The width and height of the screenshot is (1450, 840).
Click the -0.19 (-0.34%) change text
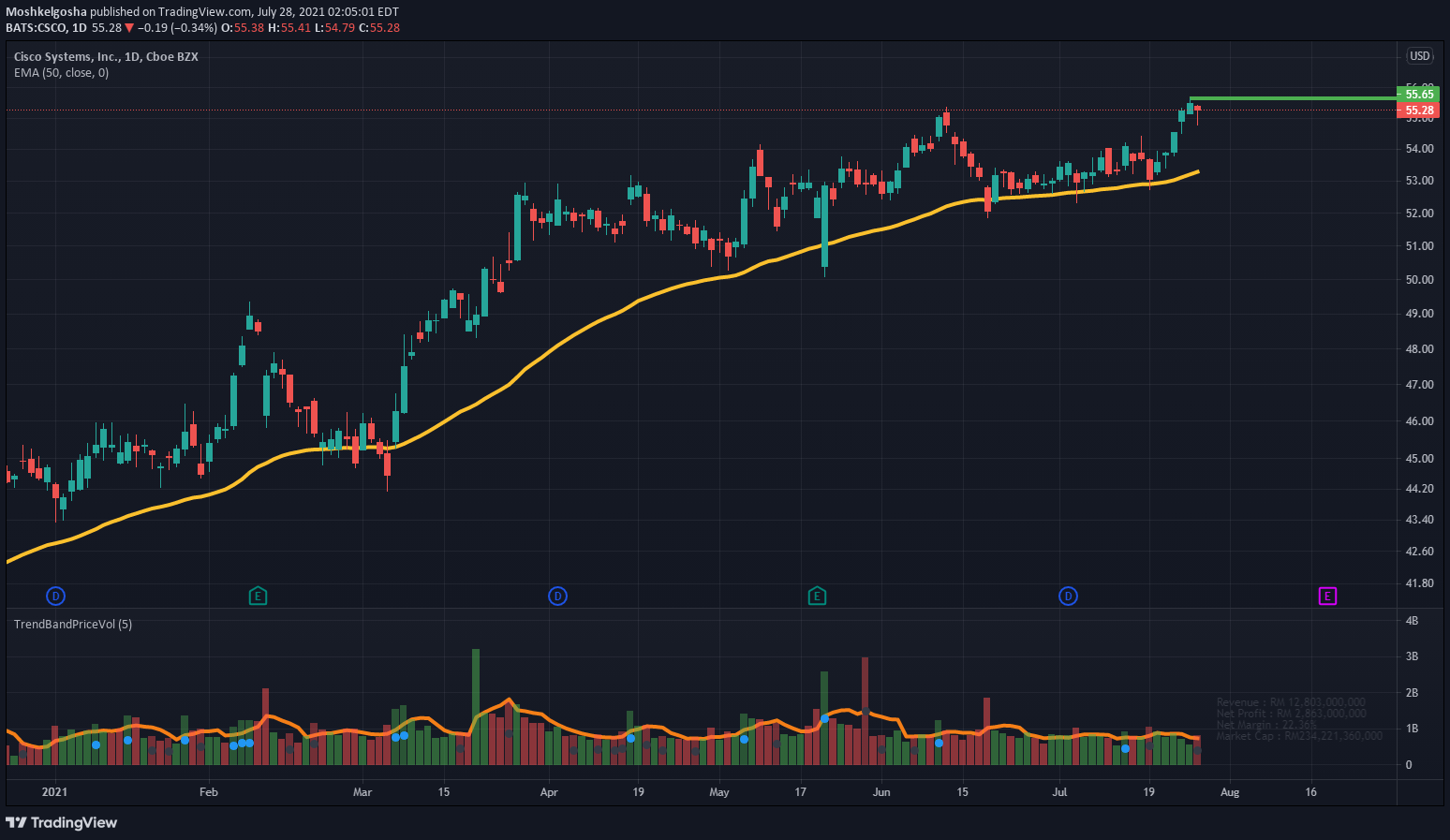(x=177, y=28)
